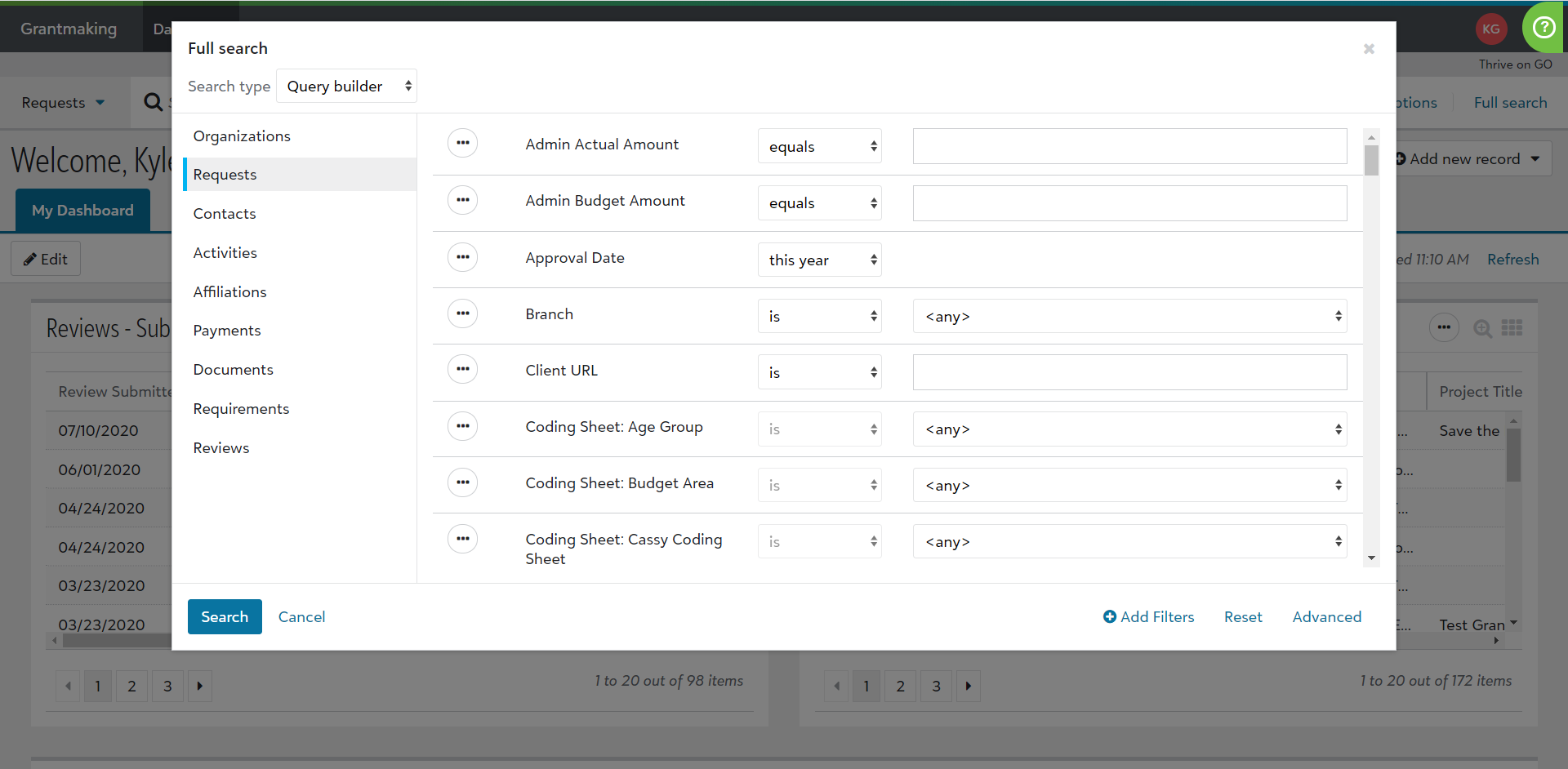1568x769 pixels.
Task: Open options menu for Admin Budget Amount
Action: click(x=462, y=200)
